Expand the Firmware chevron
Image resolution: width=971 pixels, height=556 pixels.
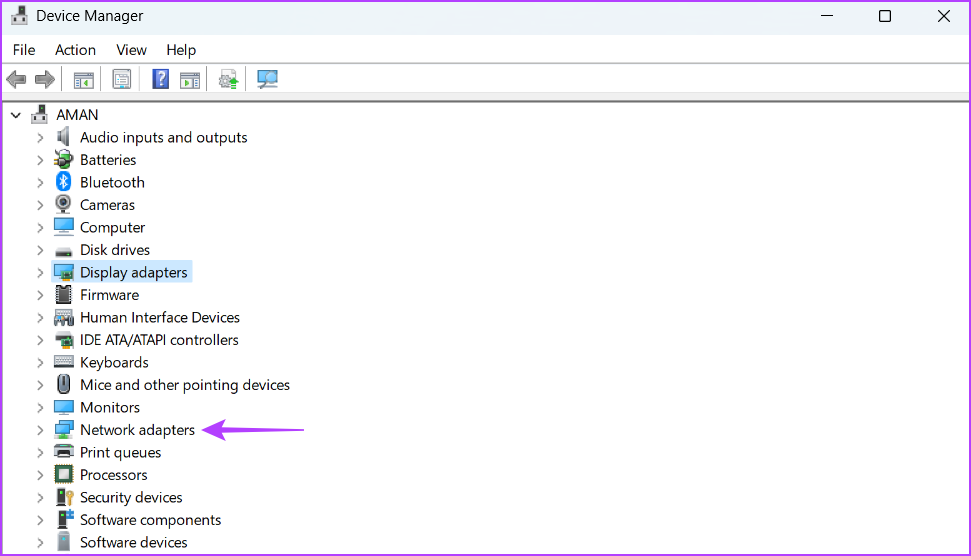coord(40,295)
